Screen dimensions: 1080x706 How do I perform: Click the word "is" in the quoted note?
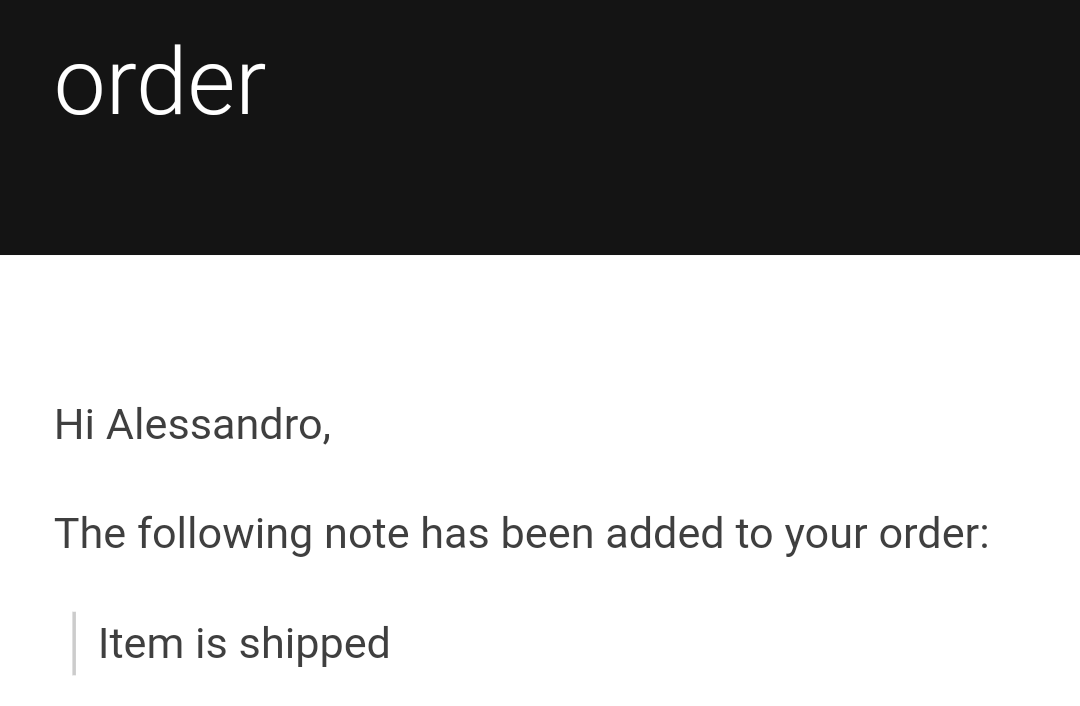(x=211, y=644)
